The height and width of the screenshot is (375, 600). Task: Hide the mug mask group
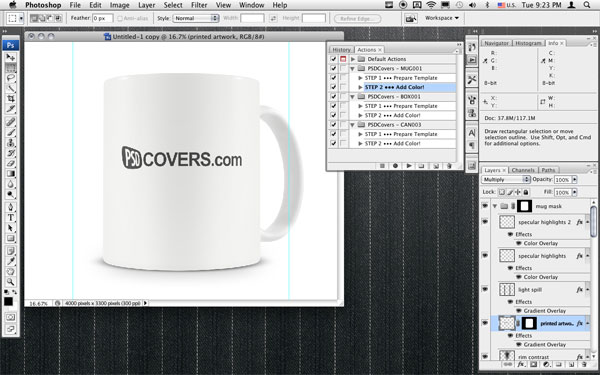click(485, 206)
